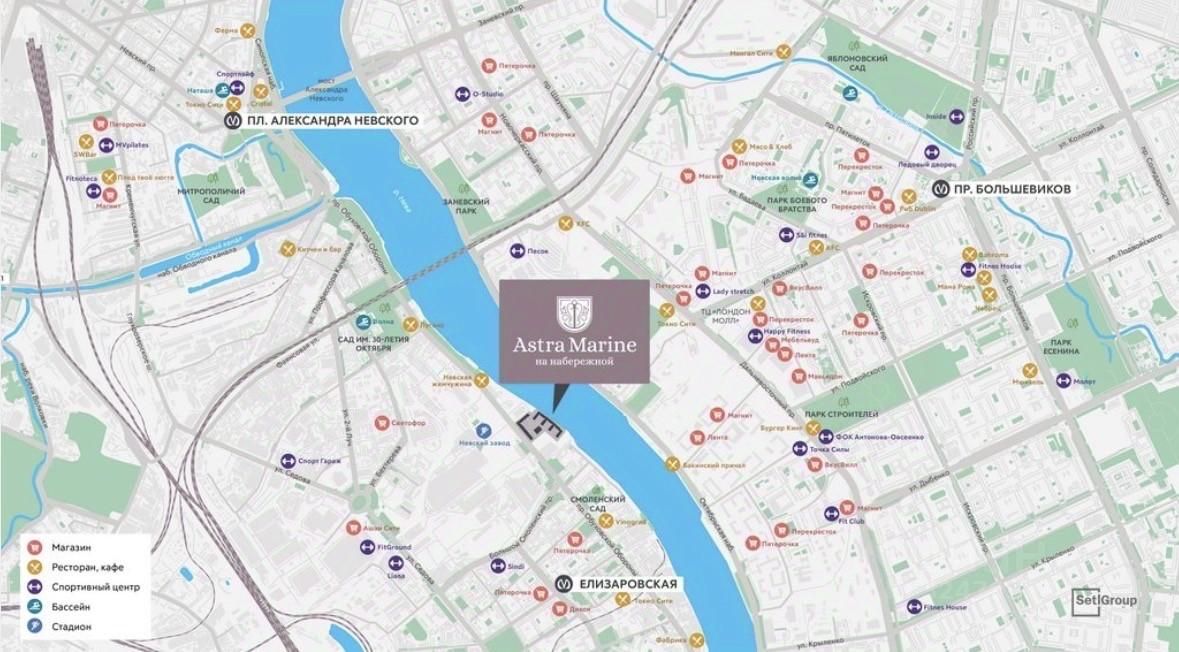Image resolution: width=1179 pixels, height=652 pixels.
Task: Select the building footprint under Astra Marine pointer
Action: pos(540,426)
